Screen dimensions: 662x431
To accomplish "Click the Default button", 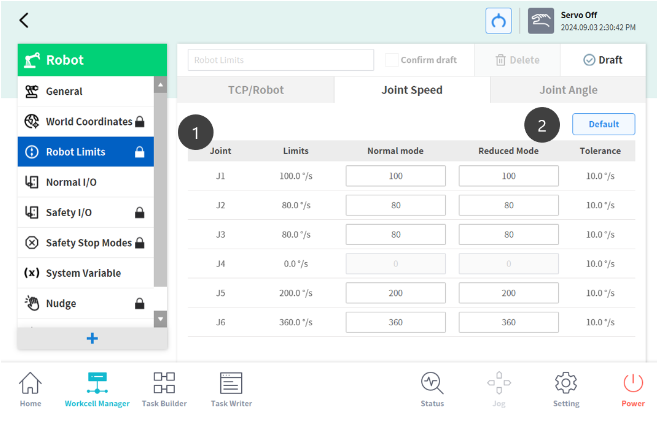I will coord(603,125).
